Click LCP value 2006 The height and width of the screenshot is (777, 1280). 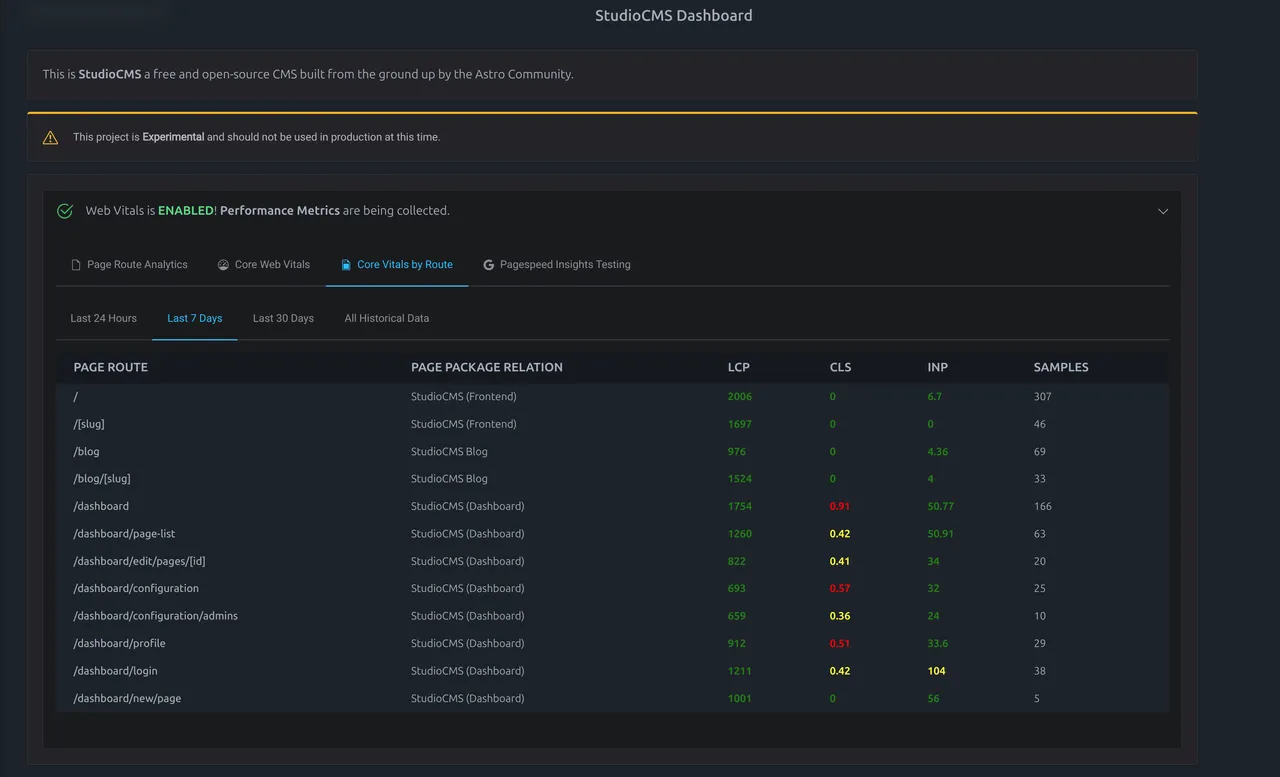740,397
